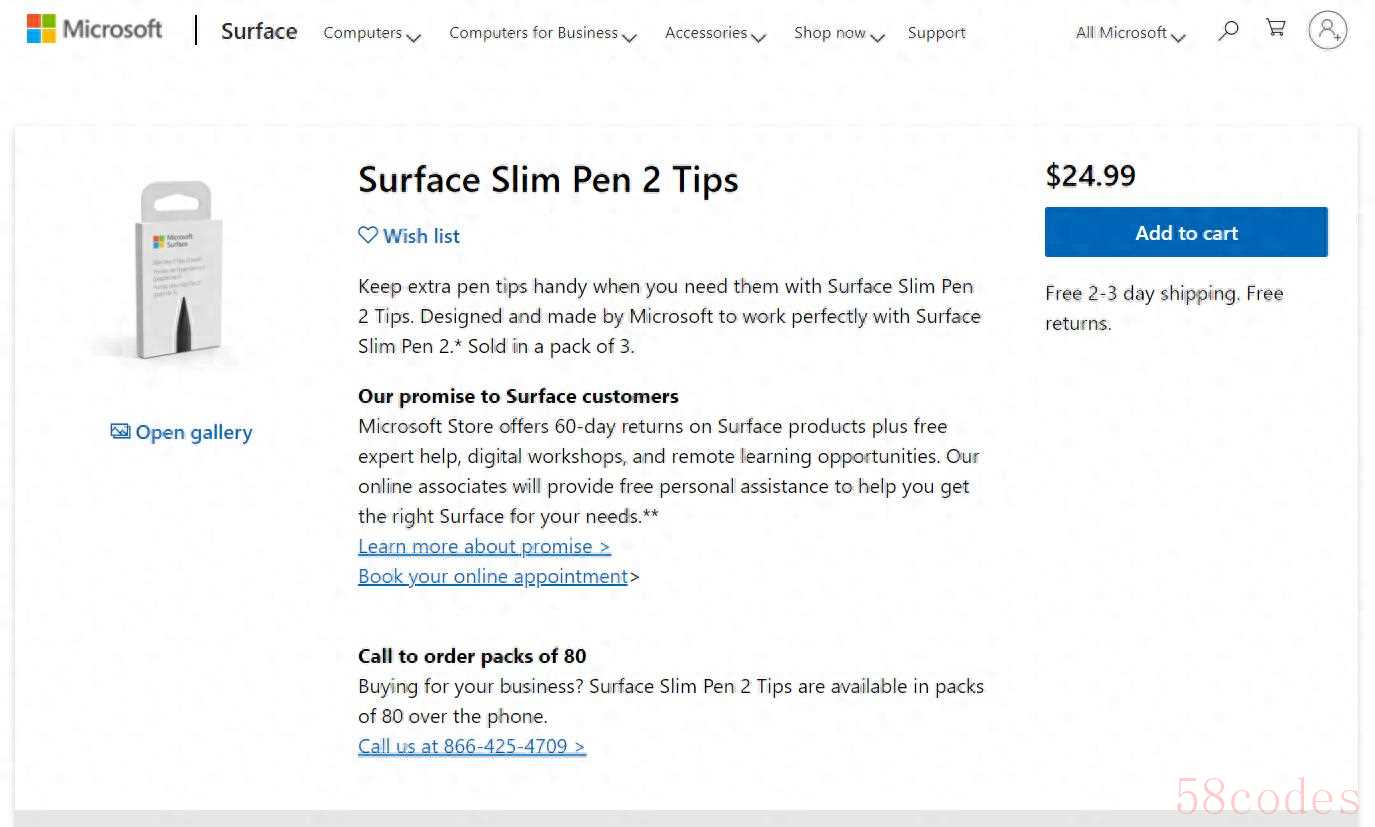Viewport: 1375px width, 827px height.
Task: Click the pen tips product thumbnail
Action: (180, 270)
